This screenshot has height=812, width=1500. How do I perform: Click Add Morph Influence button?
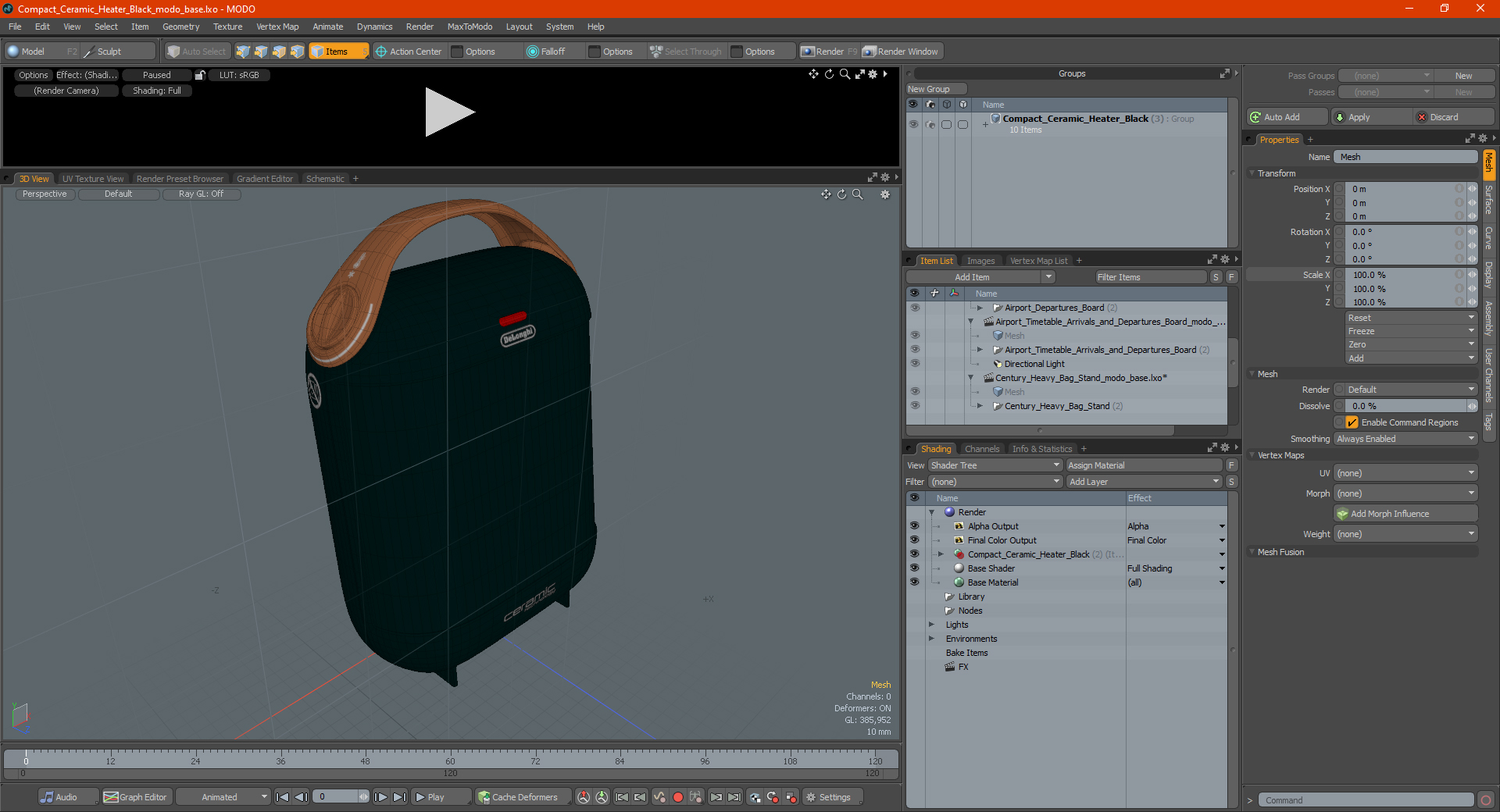(1405, 514)
